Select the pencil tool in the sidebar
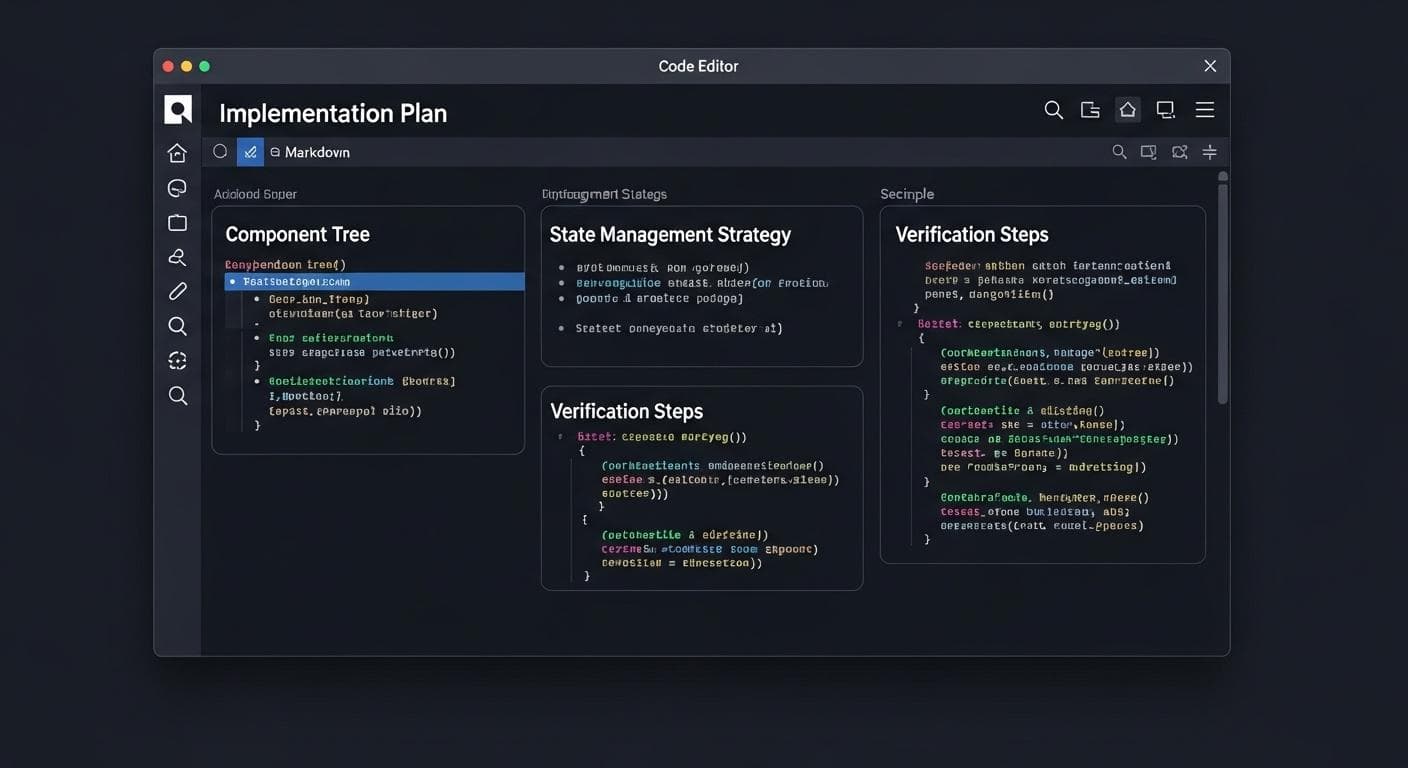1408x768 pixels. (177, 291)
